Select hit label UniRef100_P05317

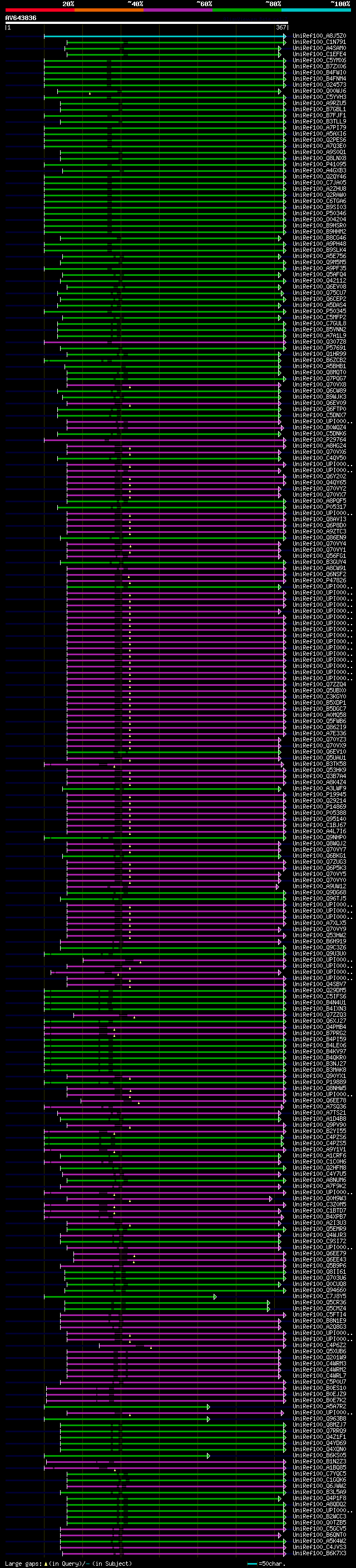click(x=319, y=507)
